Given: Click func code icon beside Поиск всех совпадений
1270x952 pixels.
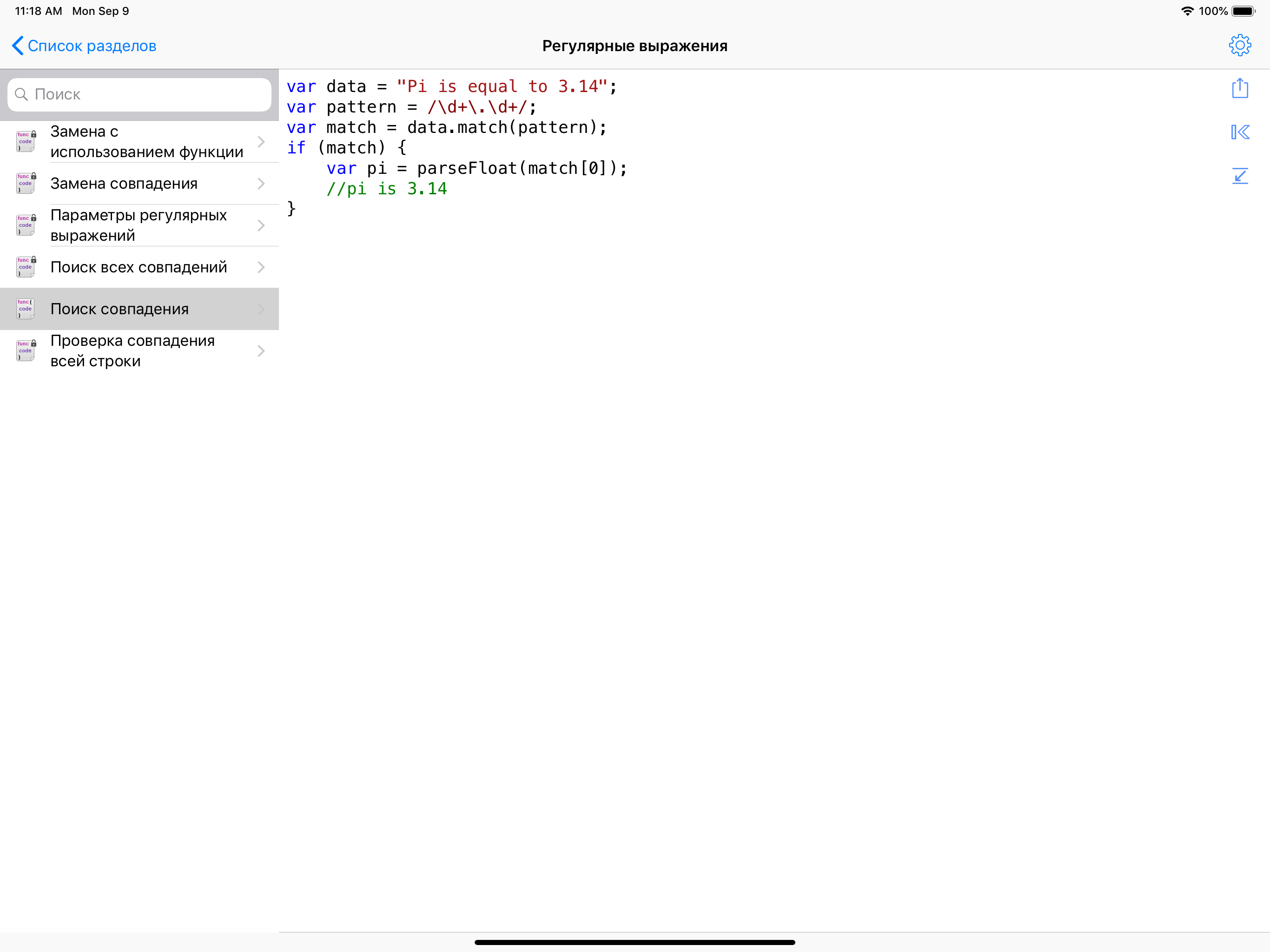Looking at the screenshot, I should coord(25,266).
